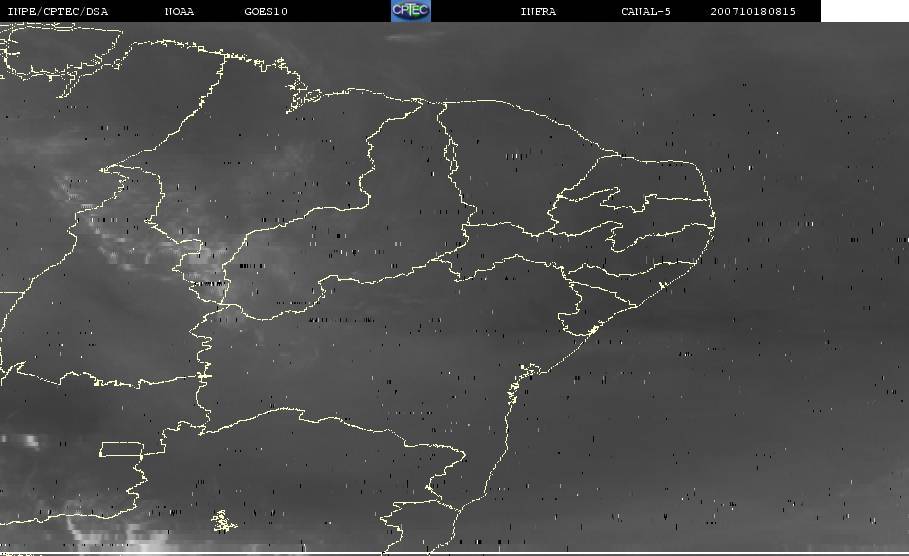Click the GOES10 satellite label
909x556 pixels.
point(266,11)
